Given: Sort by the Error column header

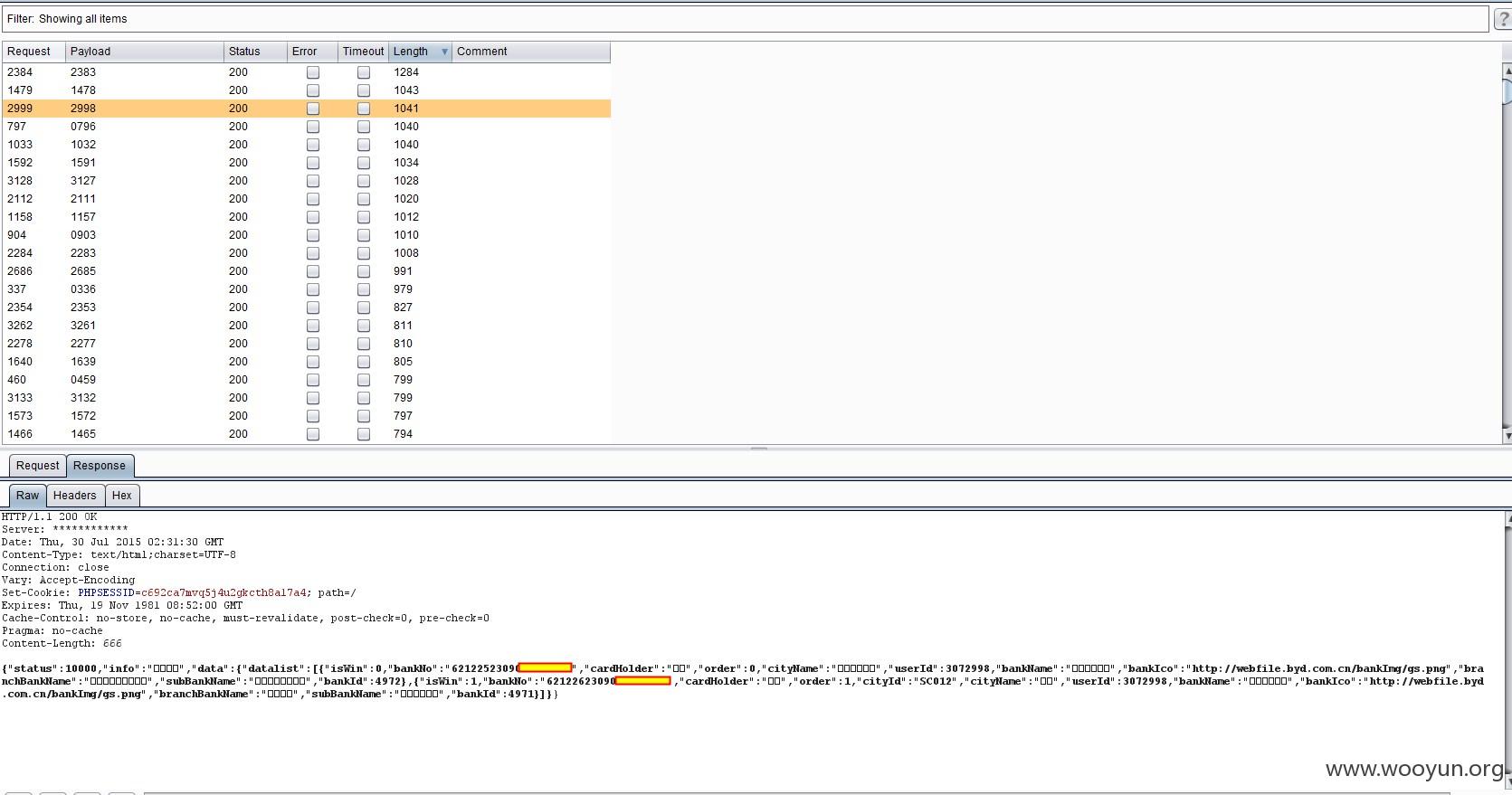Looking at the screenshot, I should click(x=312, y=52).
